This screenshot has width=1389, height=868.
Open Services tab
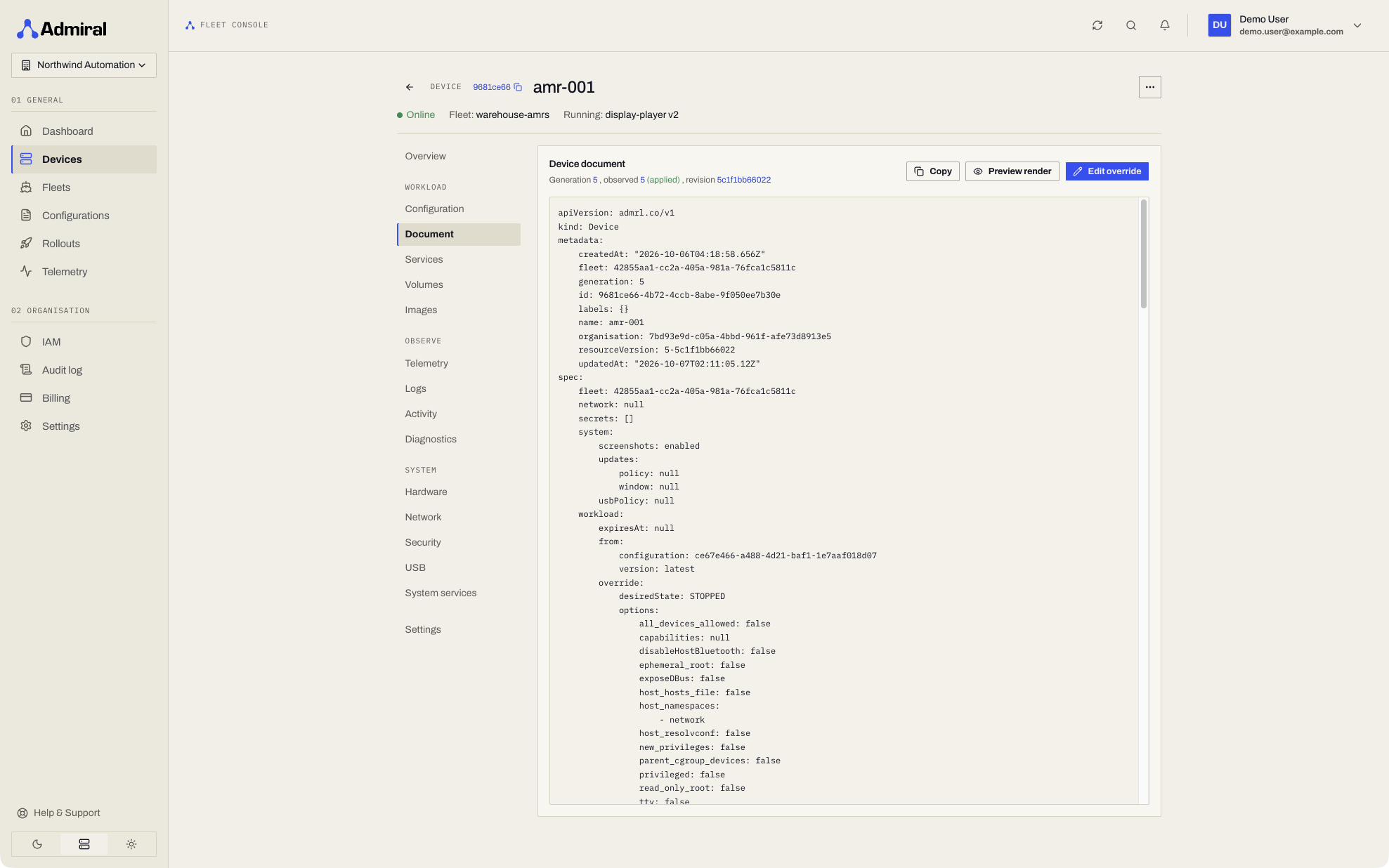[x=459, y=260]
